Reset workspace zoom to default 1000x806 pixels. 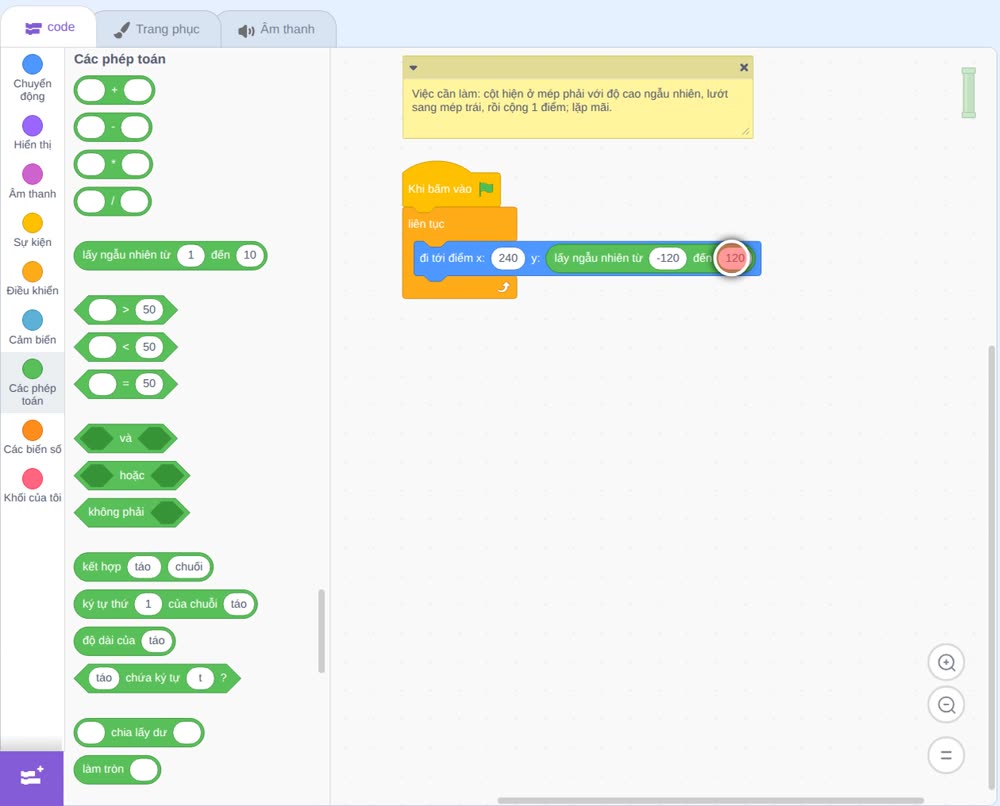pyautogui.click(x=946, y=755)
